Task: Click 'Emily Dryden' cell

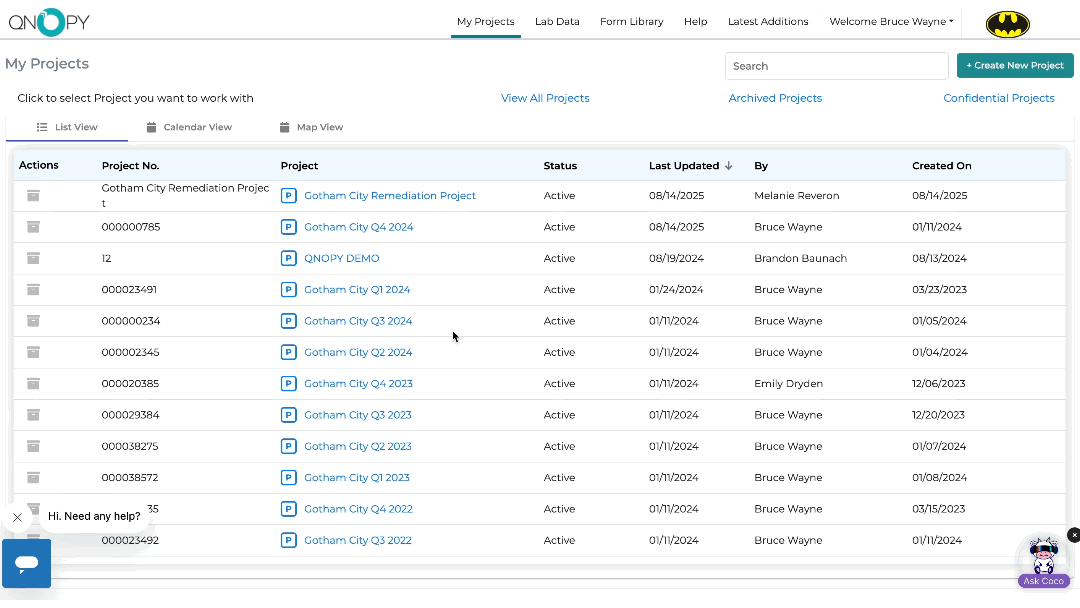Action: [x=789, y=384]
